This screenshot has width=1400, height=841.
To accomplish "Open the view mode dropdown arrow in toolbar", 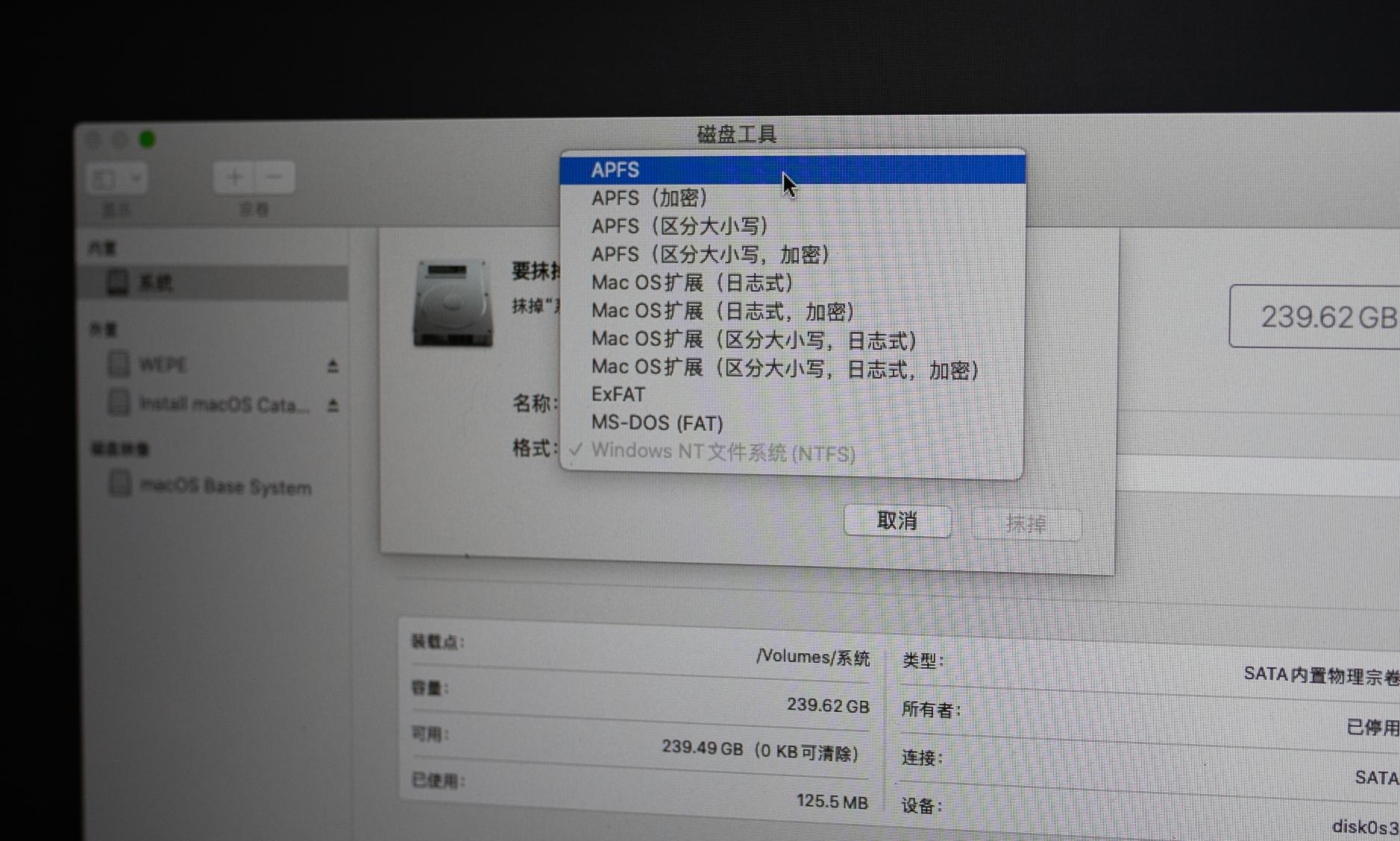I will (135, 178).
